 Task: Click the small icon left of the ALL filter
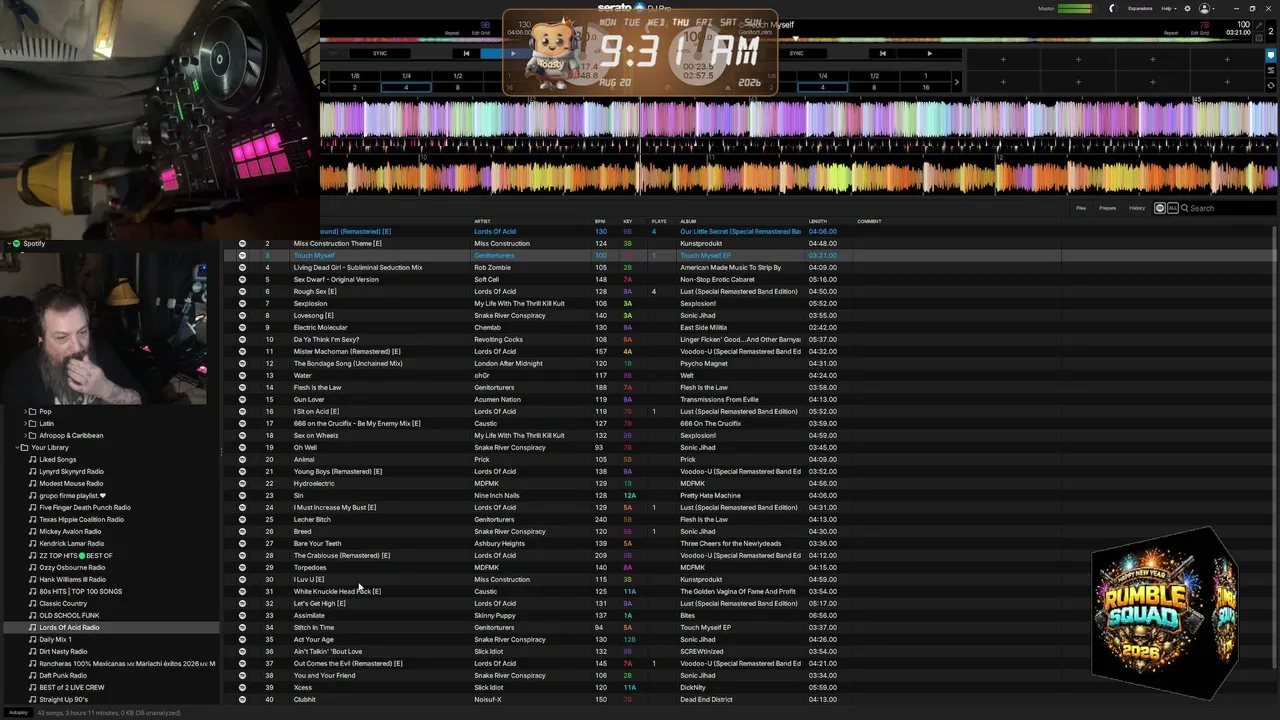pyautogui.click(x=1160, y=208)
